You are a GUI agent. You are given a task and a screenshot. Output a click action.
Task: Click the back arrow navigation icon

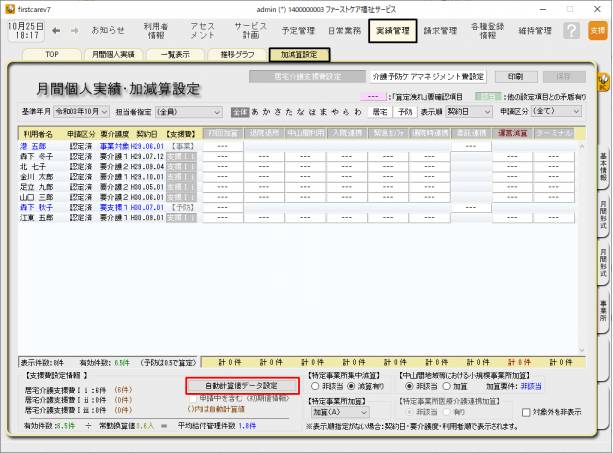pos(56,30)
